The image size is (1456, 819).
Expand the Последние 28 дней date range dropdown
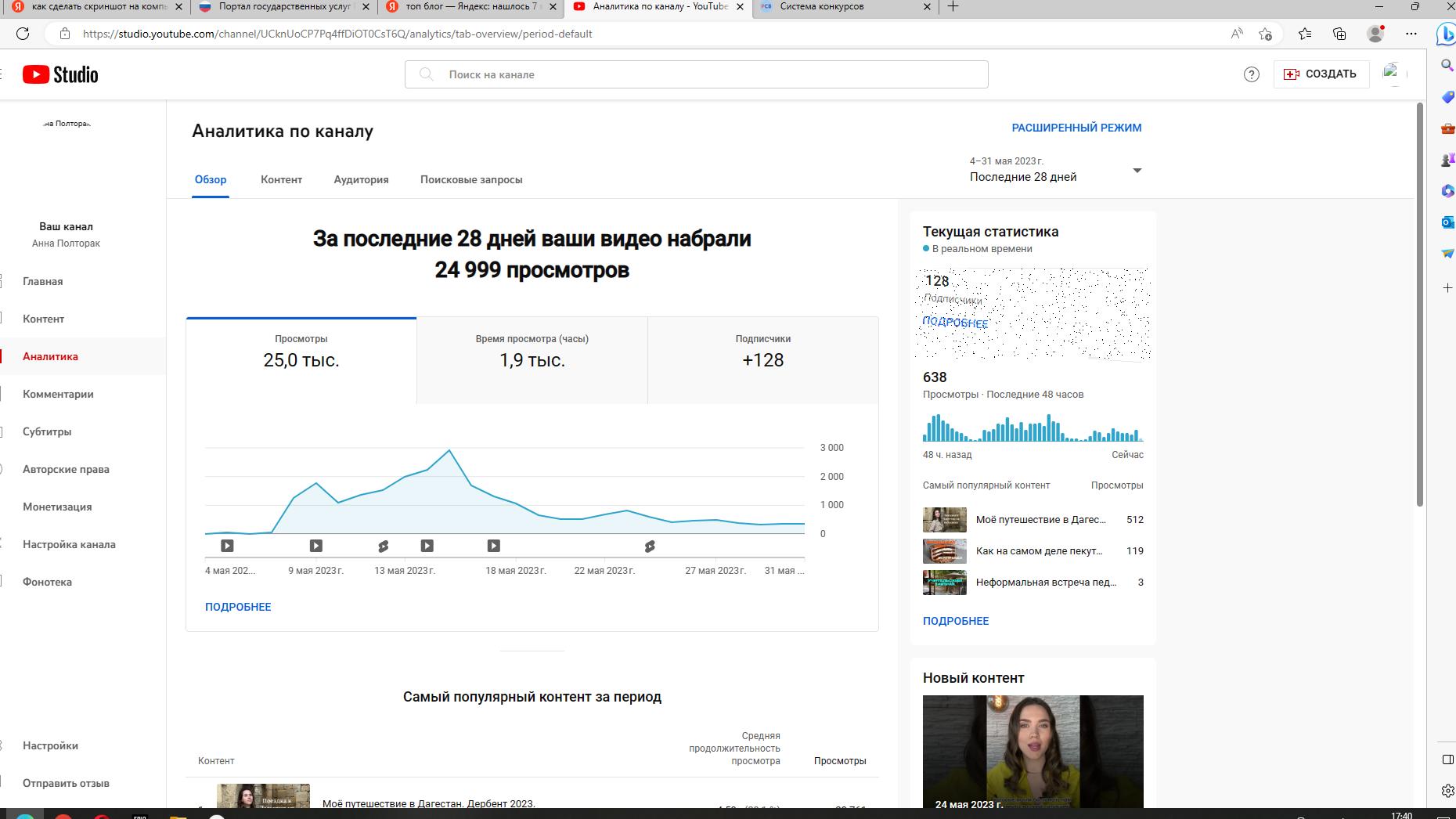(1055, 170)
